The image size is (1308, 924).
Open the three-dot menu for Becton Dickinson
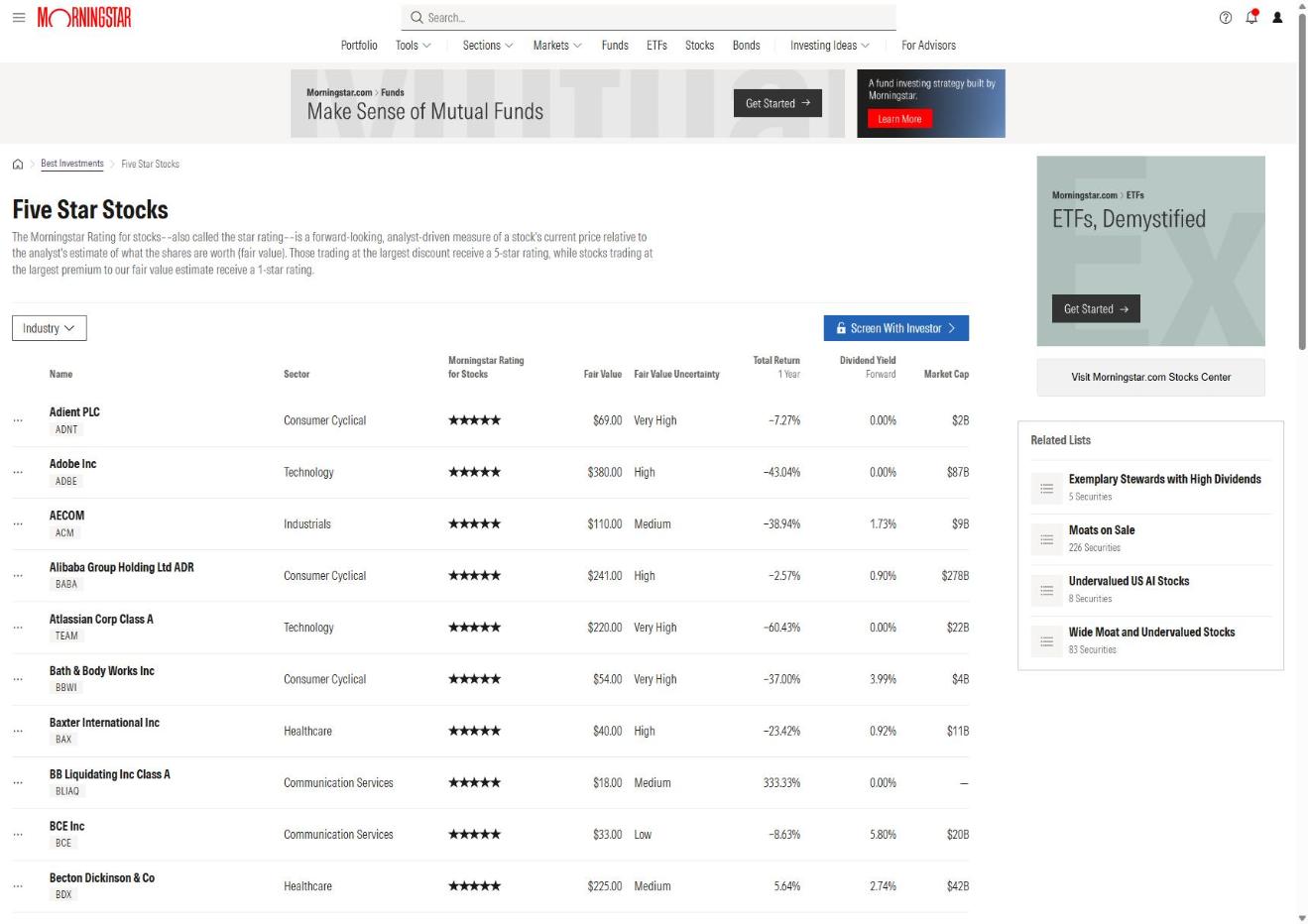pyautogui.click(x=18, y=886)
